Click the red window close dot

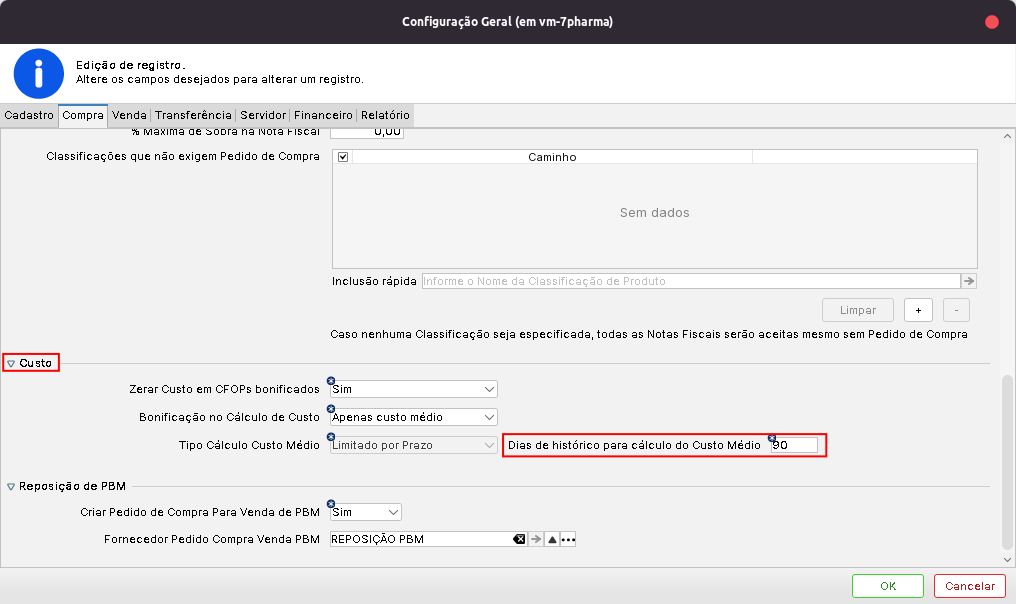click(x=992, y=21)
